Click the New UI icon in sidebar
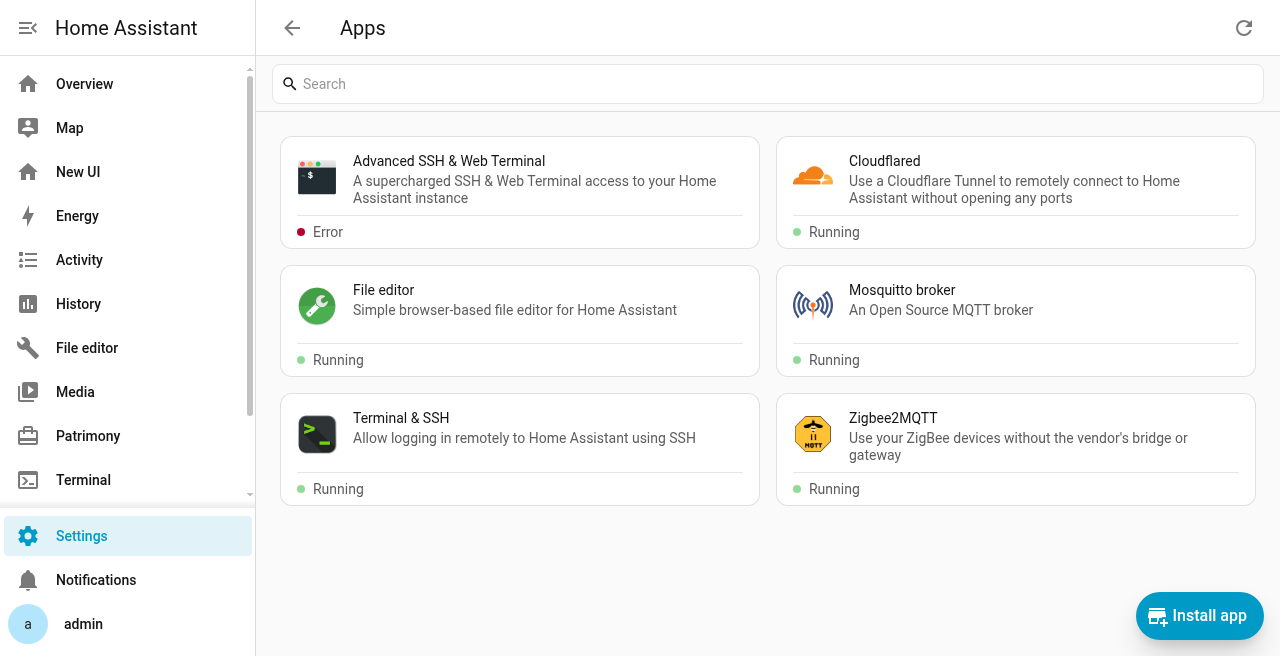Viewport: 1280px width, 656px height. (x=28, y=172)
